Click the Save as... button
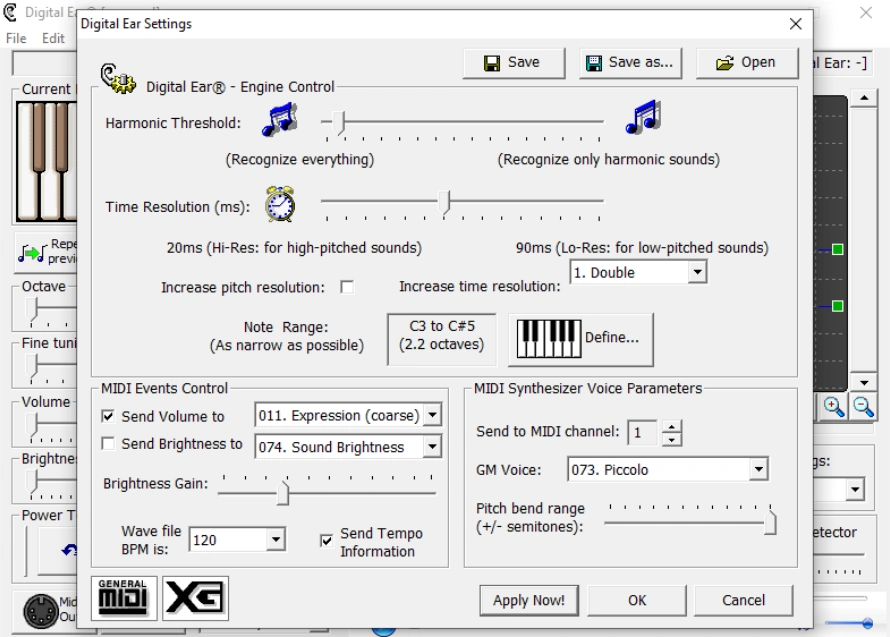The width and height of the screenshot is (890, 637). (x=630, y=62)
